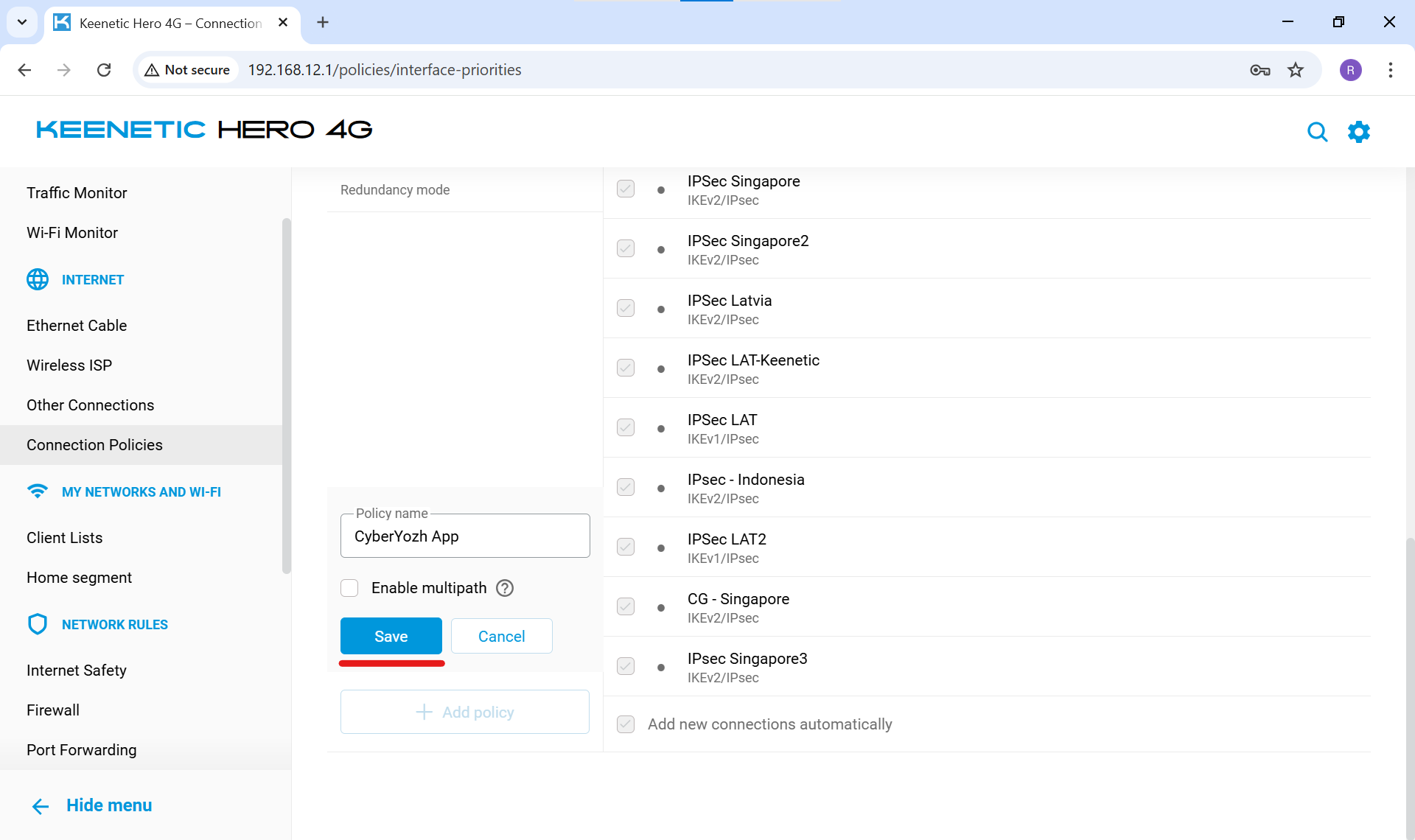Bookmark page with the star icon
Image resolution: width=1415 pixels, height=840 pixels.
(x=1296, y=70)
